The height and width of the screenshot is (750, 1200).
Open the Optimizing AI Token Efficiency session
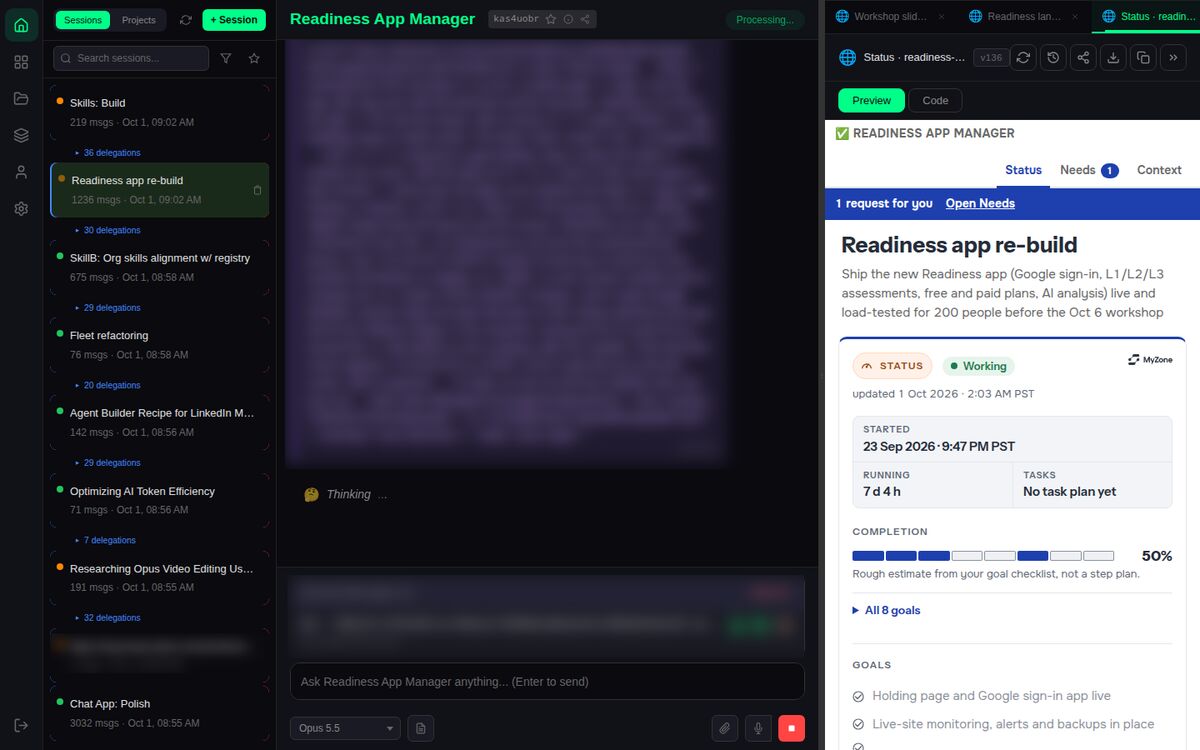point(160,500)
